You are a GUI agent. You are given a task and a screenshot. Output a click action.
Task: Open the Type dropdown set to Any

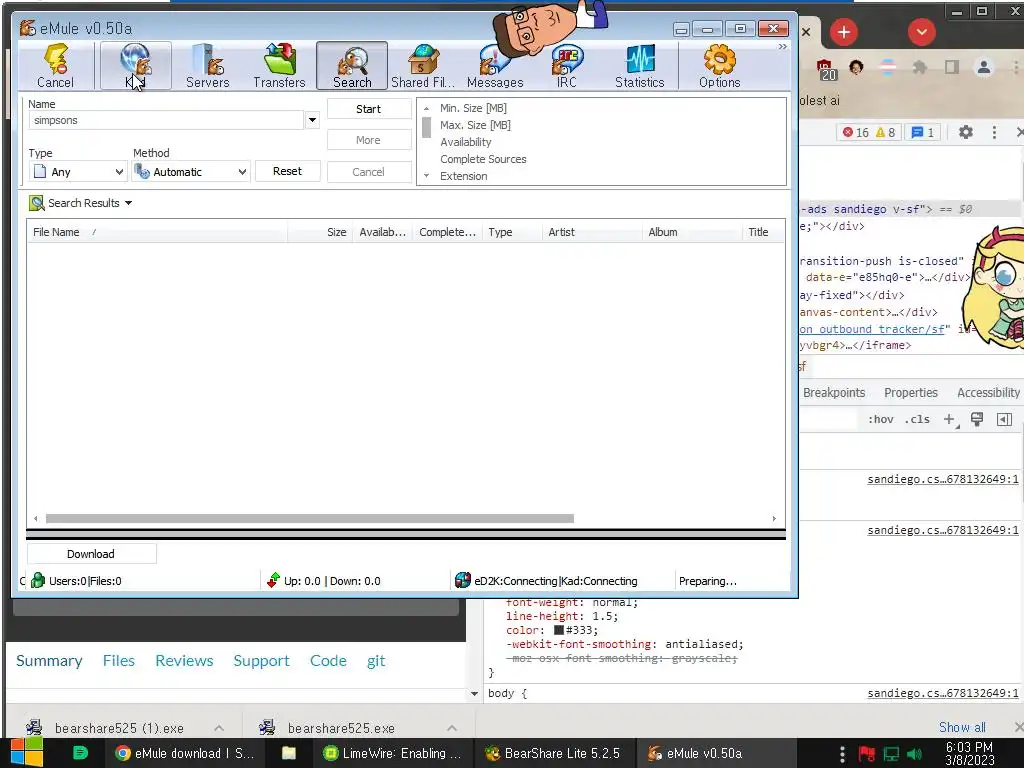pyautogui.click(x=78, y=172)
